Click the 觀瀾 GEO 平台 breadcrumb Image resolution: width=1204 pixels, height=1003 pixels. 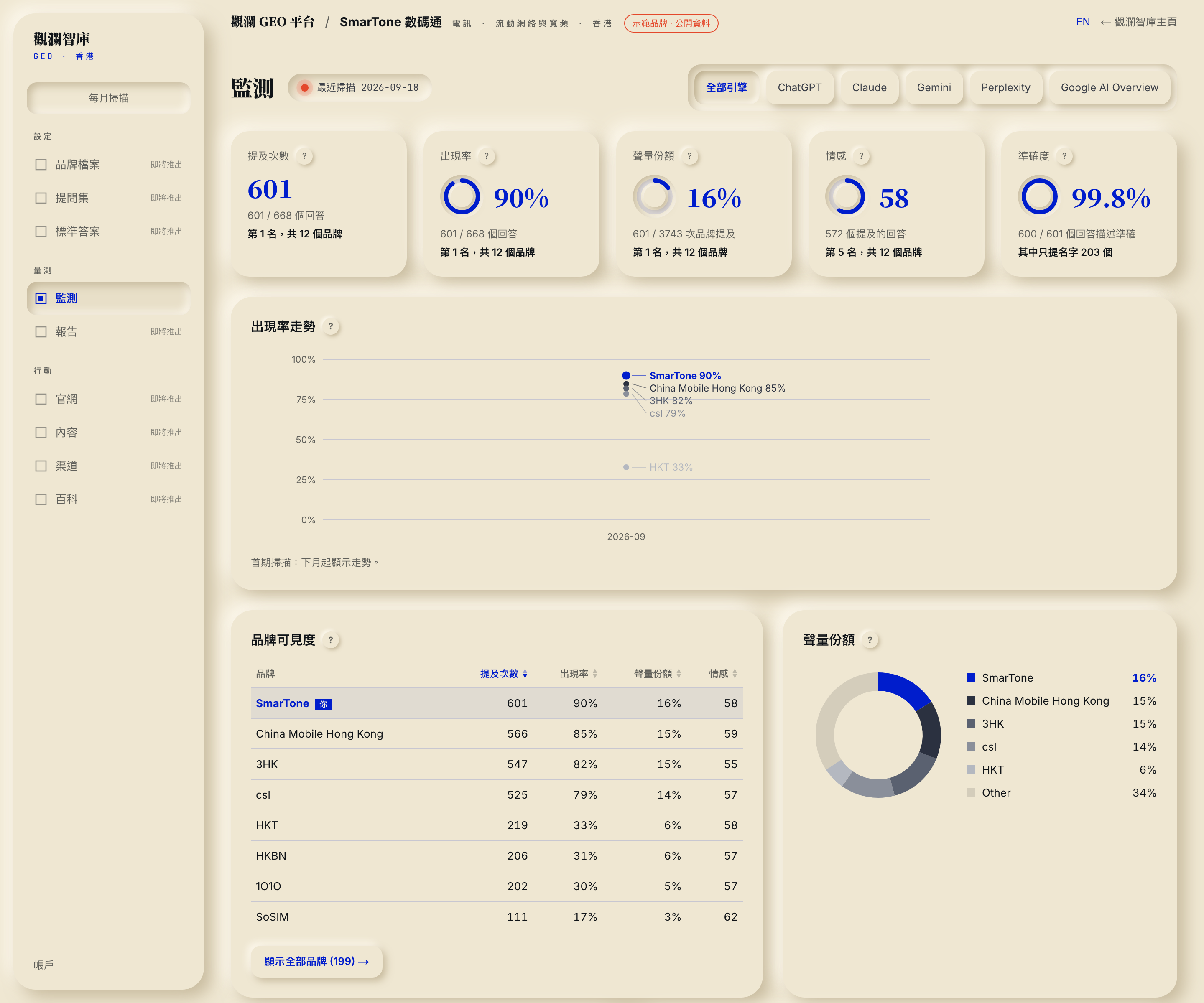point(273,22)
